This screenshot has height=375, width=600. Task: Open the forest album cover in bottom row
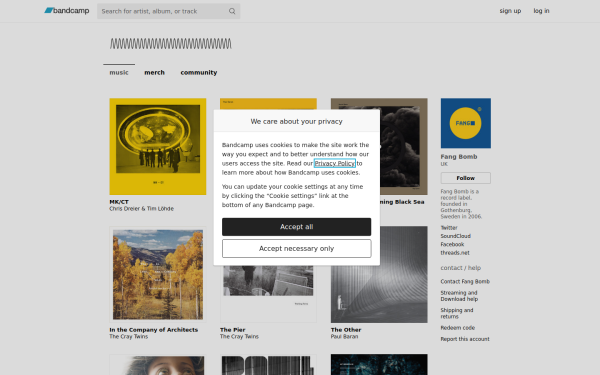(x=379, y=364)
